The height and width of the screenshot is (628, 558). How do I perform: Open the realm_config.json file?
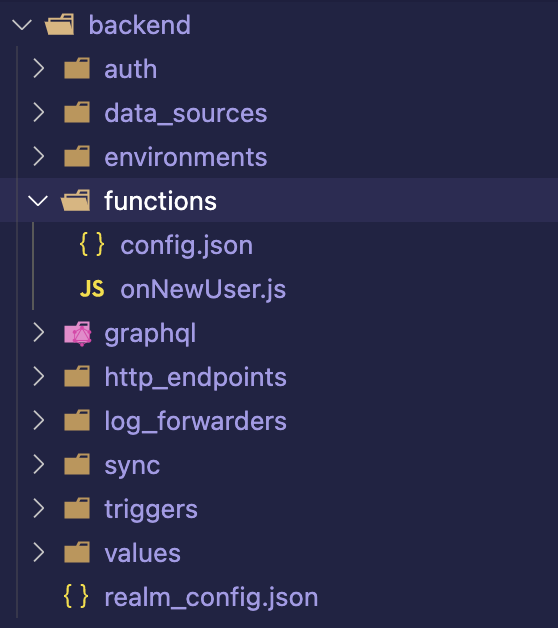click(x=211, y=598)
